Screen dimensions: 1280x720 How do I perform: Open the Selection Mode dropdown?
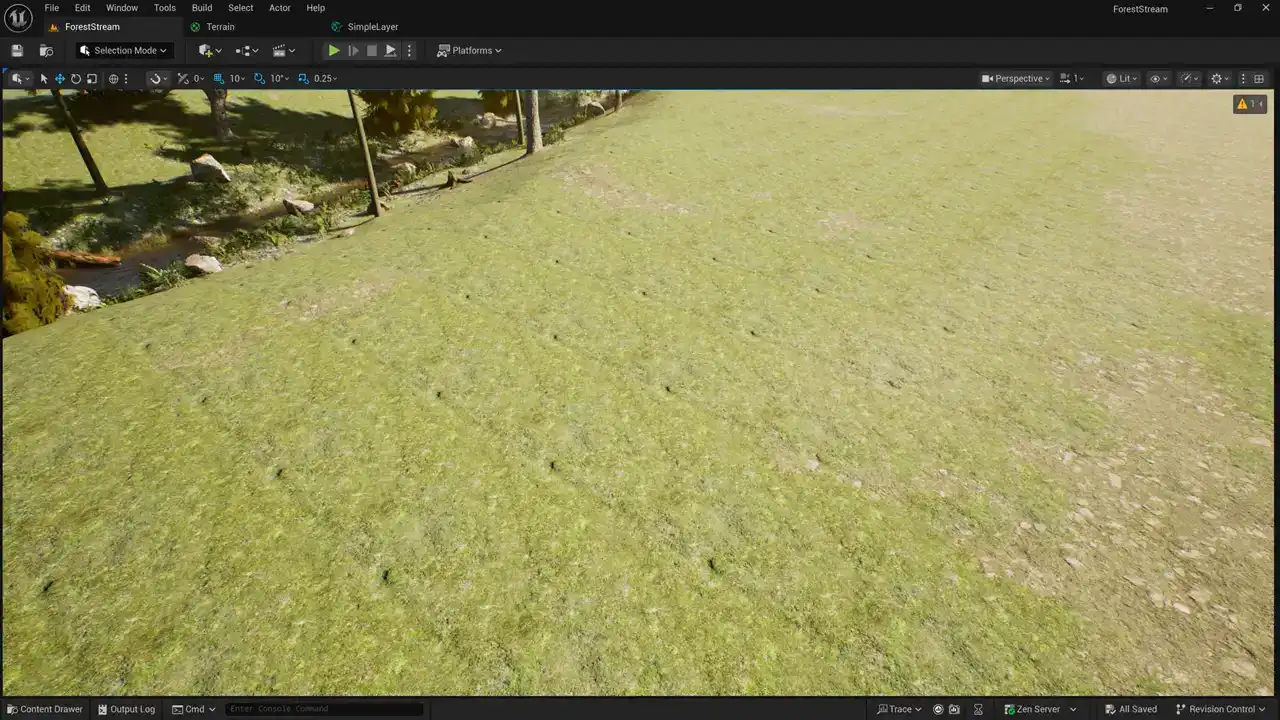click(x=124, y=51)
